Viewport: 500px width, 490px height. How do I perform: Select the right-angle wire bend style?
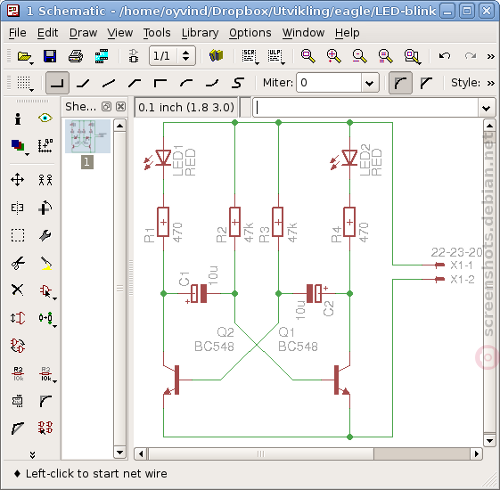point(57,83)
